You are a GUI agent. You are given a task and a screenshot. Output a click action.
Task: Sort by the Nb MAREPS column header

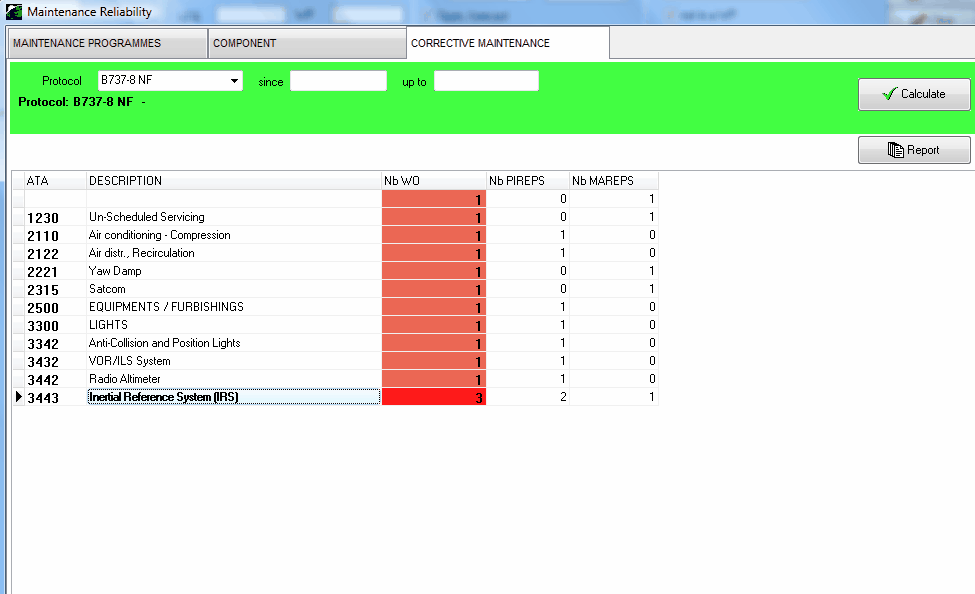pyautogui.click(x=614, y=181)
